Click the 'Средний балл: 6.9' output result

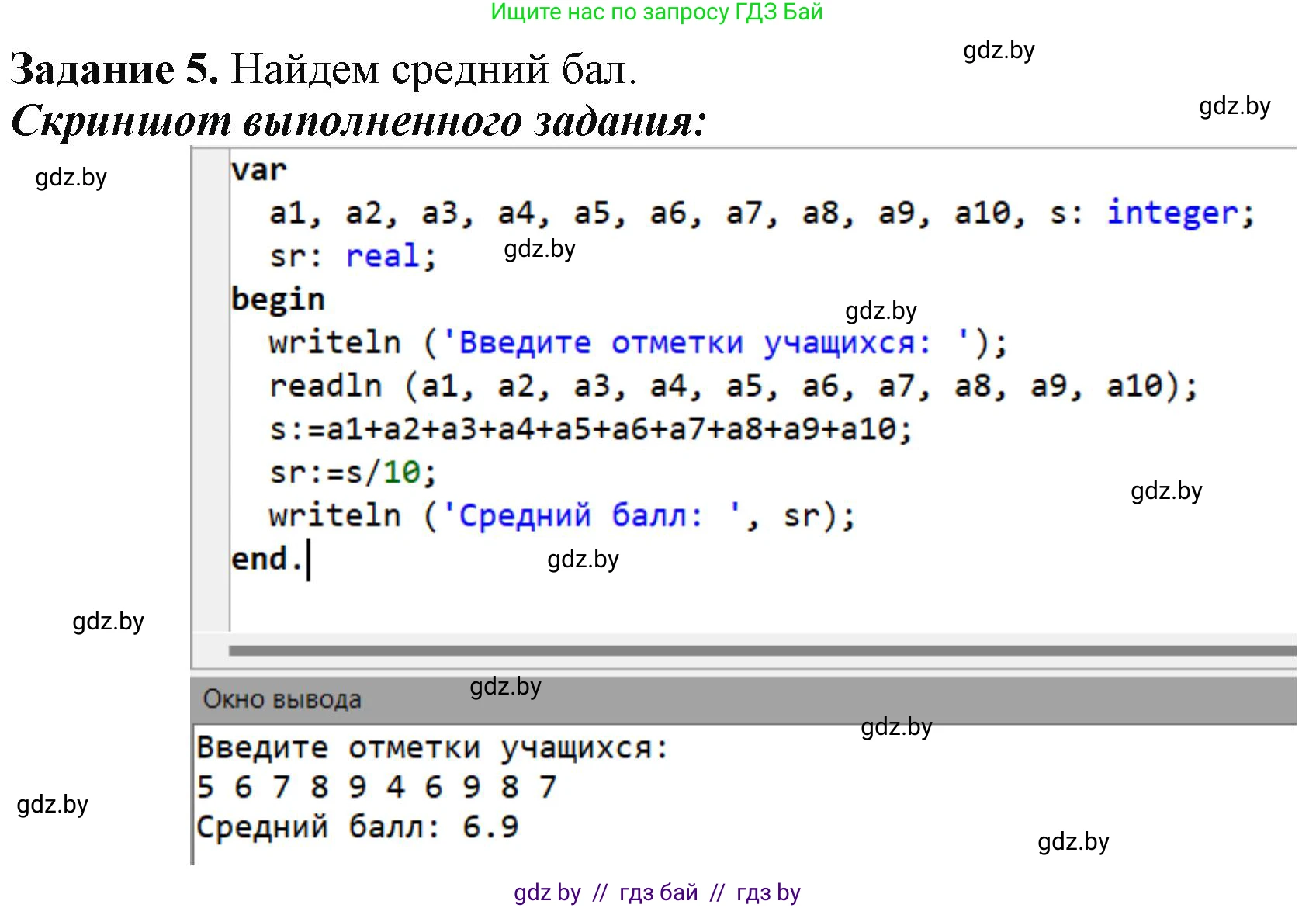coord(357,827)
